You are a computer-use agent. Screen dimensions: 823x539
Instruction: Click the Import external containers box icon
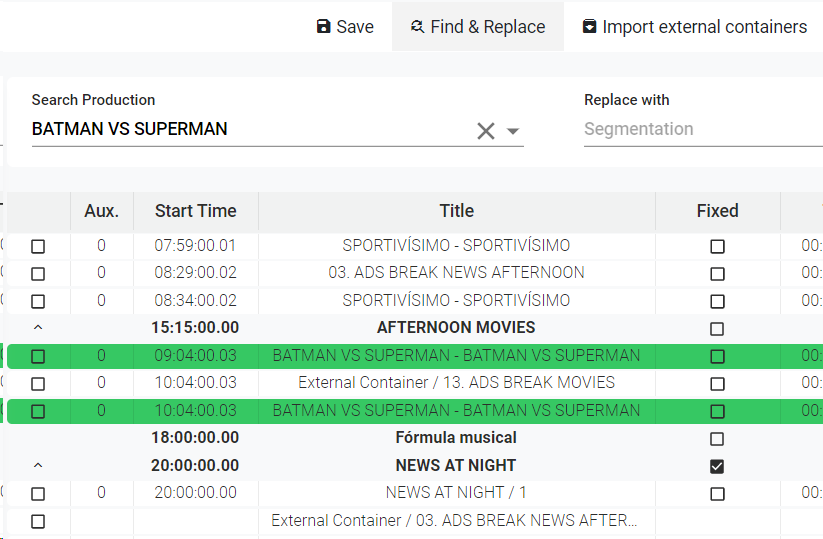click(x=590, y=27)
